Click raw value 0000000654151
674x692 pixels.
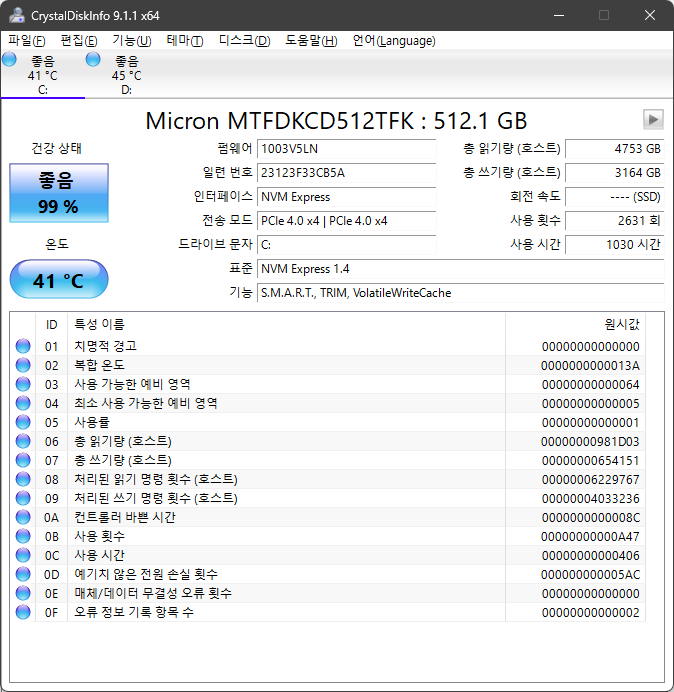[x=590, y=461]
